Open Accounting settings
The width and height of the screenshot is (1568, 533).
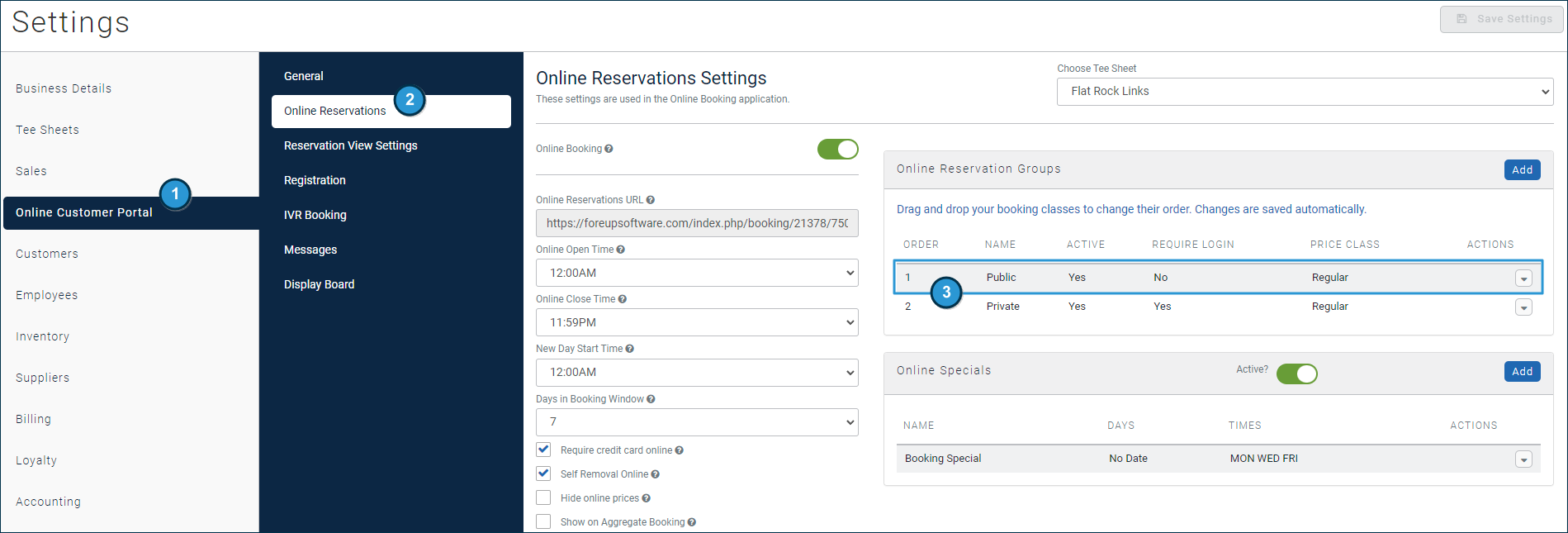pos(48,502)
